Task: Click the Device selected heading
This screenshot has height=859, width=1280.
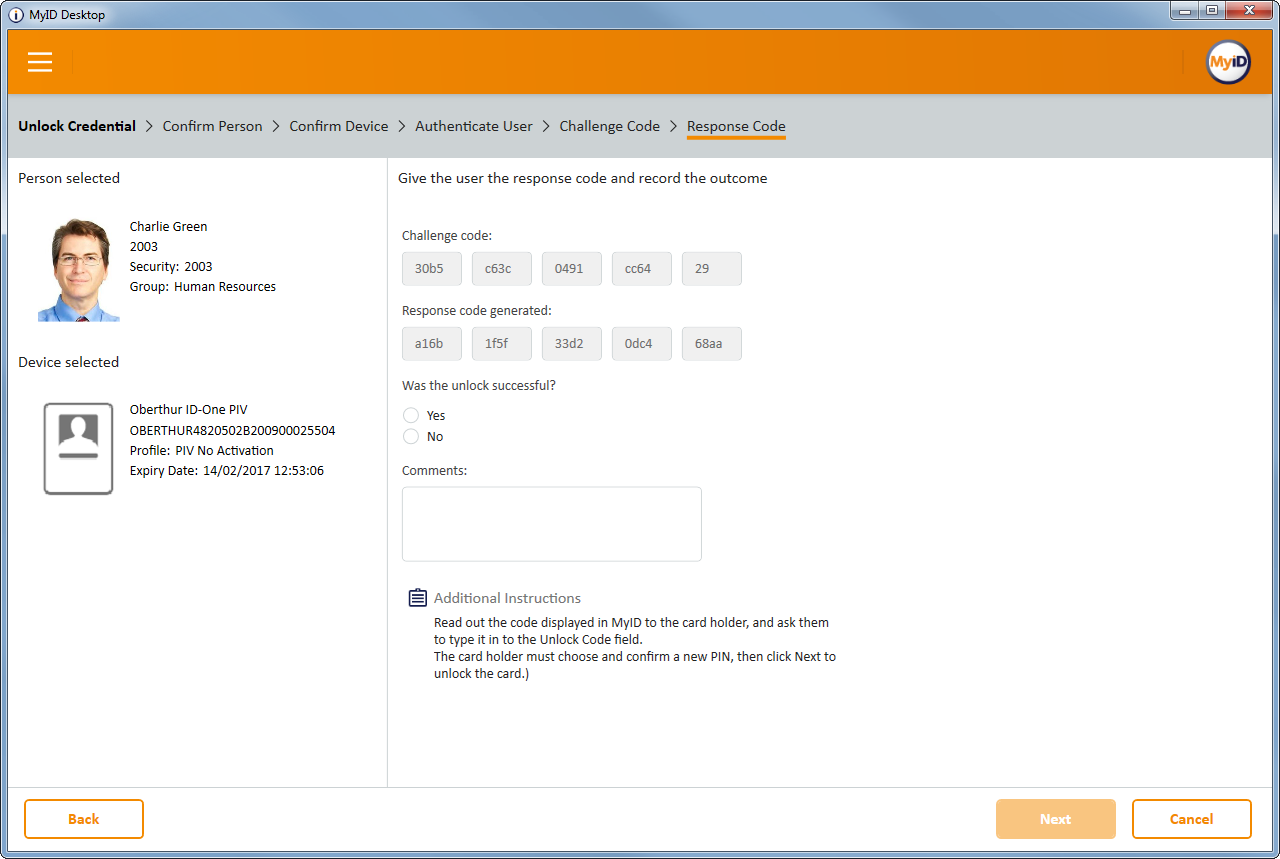Action: coord(69,362)
